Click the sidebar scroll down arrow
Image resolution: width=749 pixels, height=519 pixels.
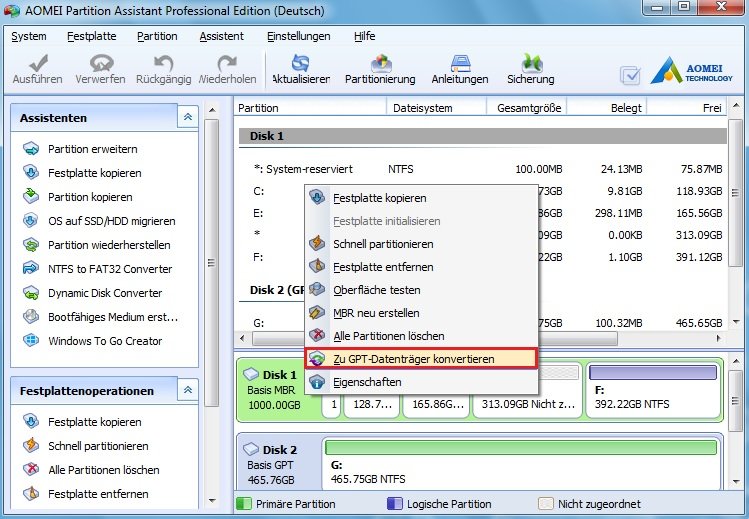212,500
